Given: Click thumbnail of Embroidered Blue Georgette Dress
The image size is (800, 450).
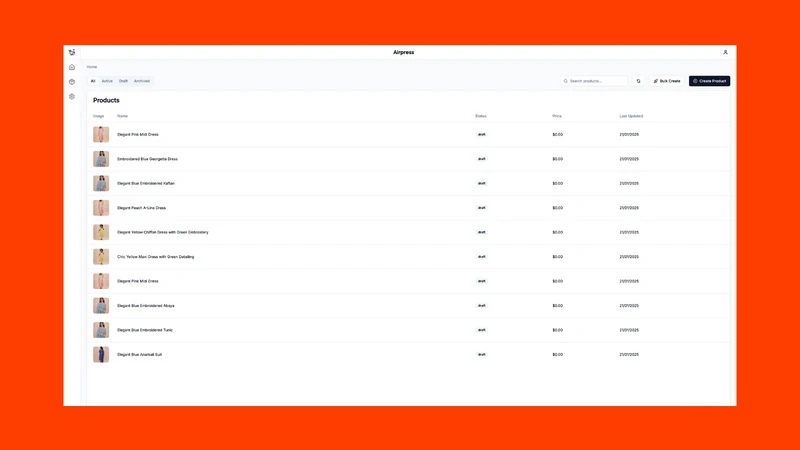Looking at the screenshot, I should [x=101, y=159].
